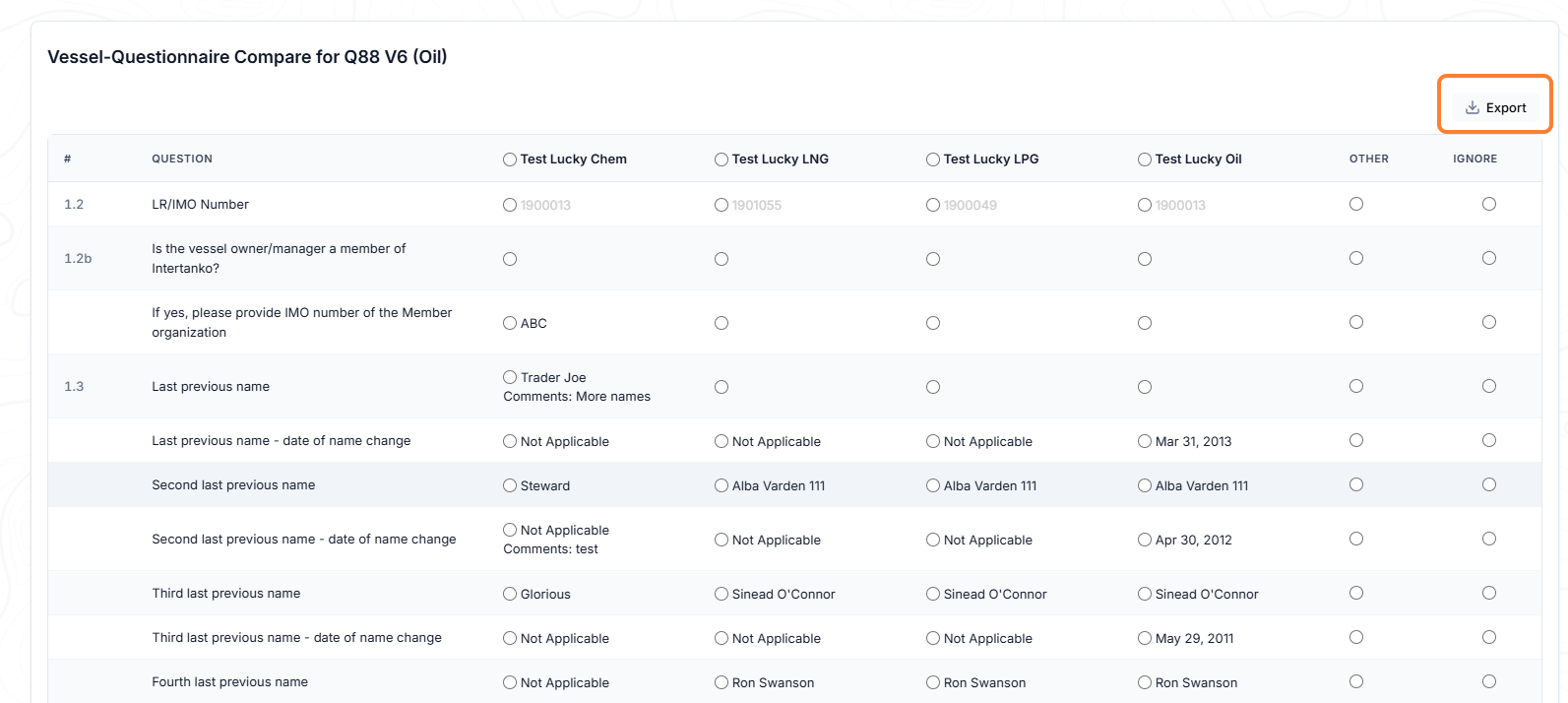
Task: Choose Ron Swanson under Test Lucky LPG
Action: [933, 682]
